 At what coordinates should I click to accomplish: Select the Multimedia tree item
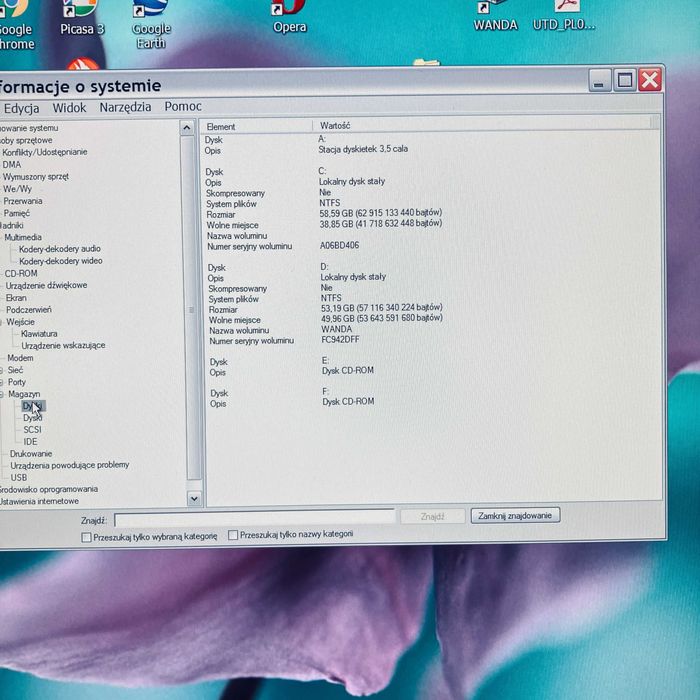pyautogui.click(x=23, y=238)
